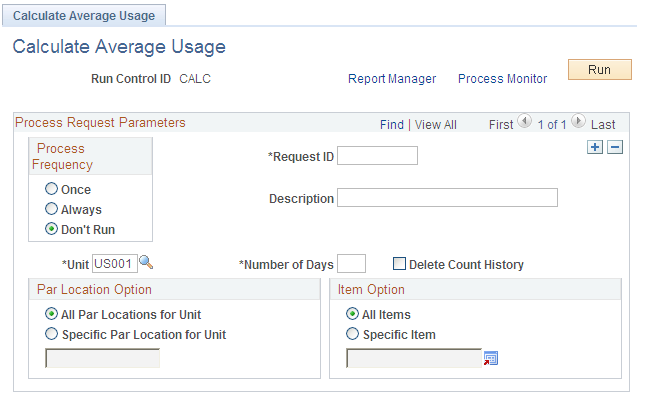Screen dimensions: 651x396
Task: Add a new row with plus icon
Action: coord(595,147)
